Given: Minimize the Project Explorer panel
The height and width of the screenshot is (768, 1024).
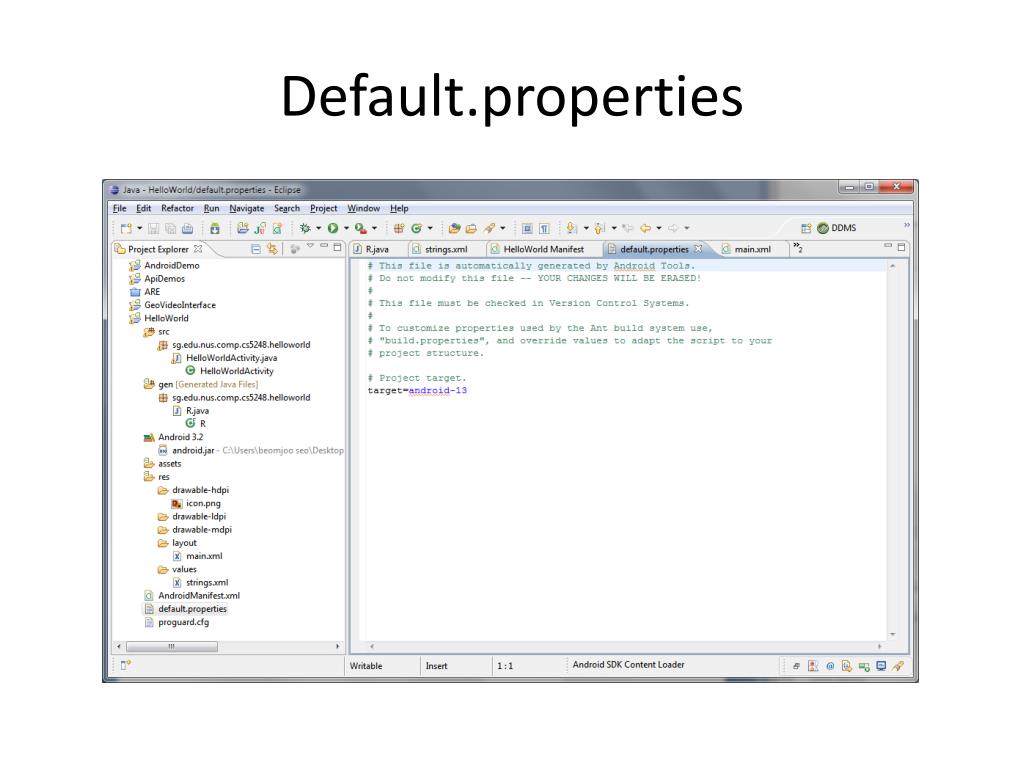Looking at the screenshot, I should pyautogui.click(x=324, y=247).
